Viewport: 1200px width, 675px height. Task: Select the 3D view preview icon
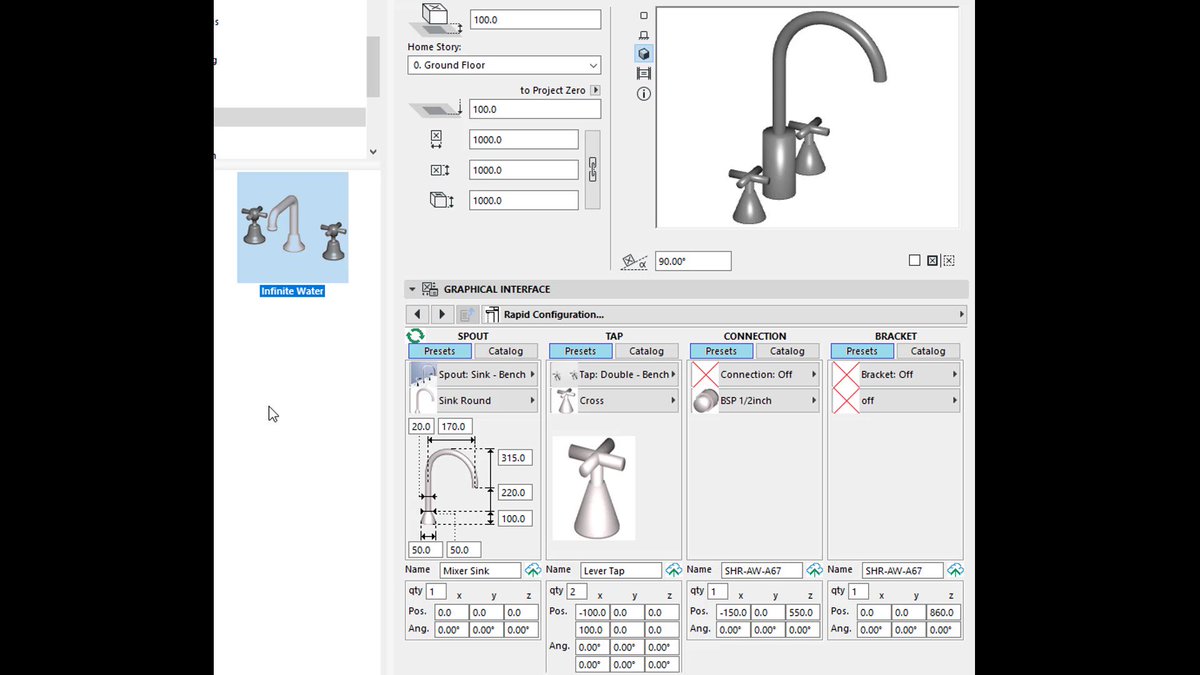[644, 54]
